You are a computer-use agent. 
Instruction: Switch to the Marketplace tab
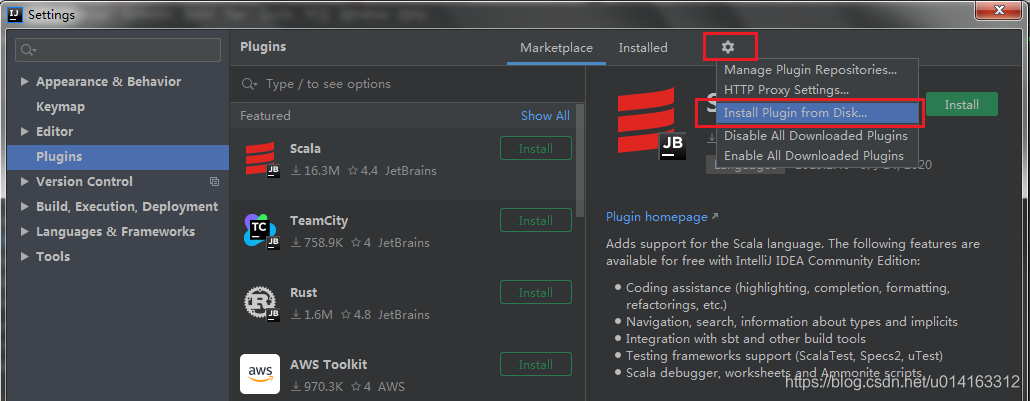click(x=556, y=48)
